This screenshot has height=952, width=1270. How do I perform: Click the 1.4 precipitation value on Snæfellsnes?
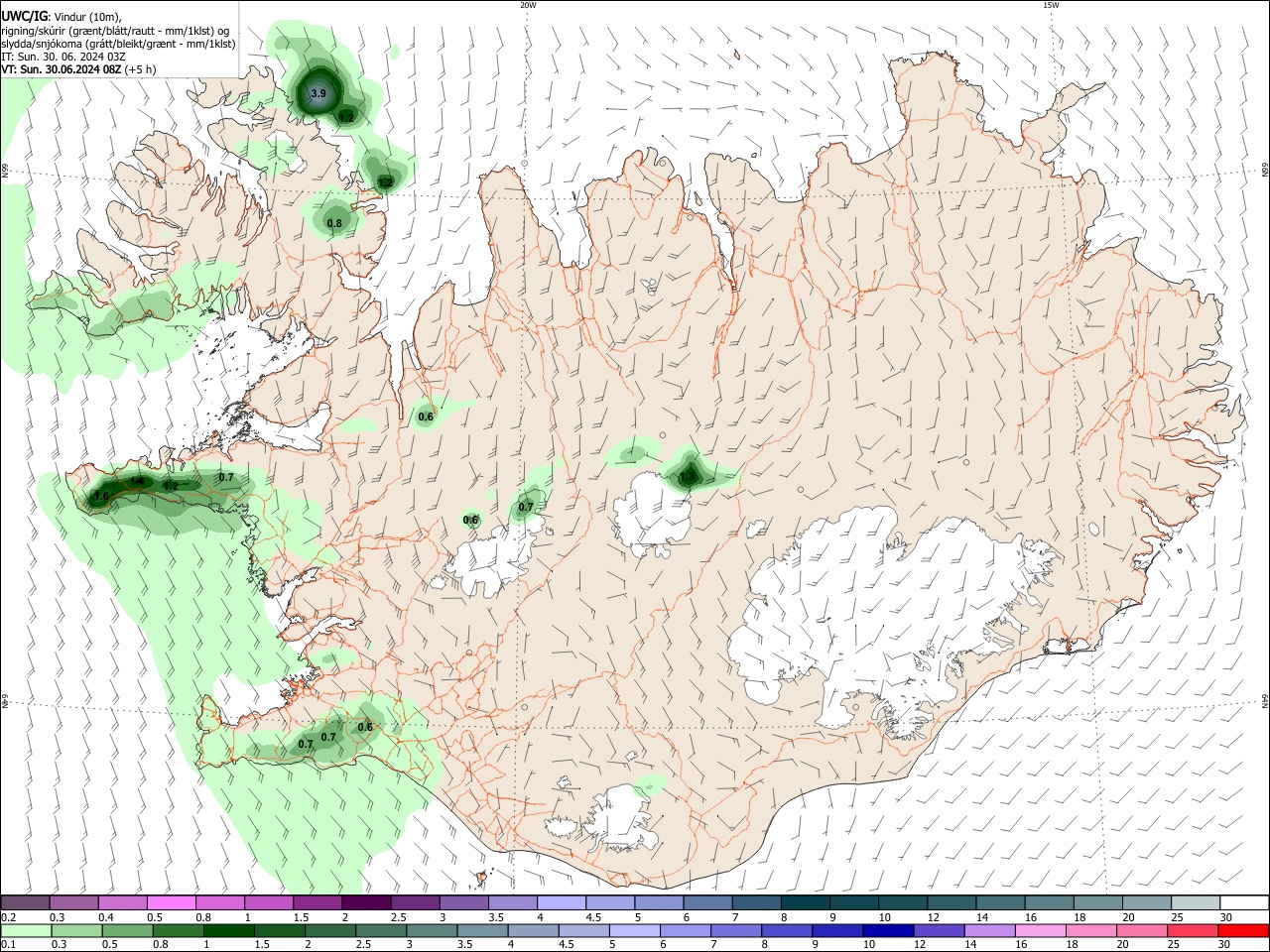(138, 481)
